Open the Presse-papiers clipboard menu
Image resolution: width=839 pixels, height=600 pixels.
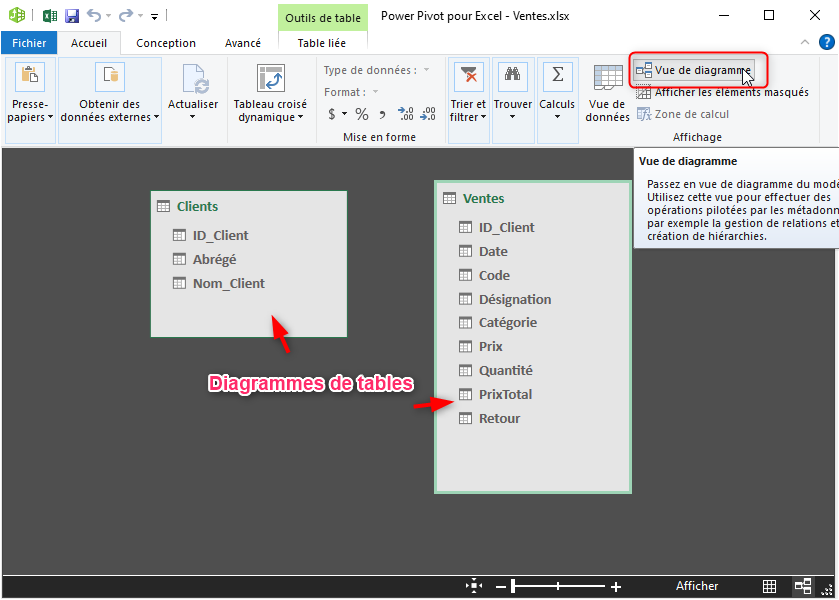pyautogui.click(x=30, y=101)
